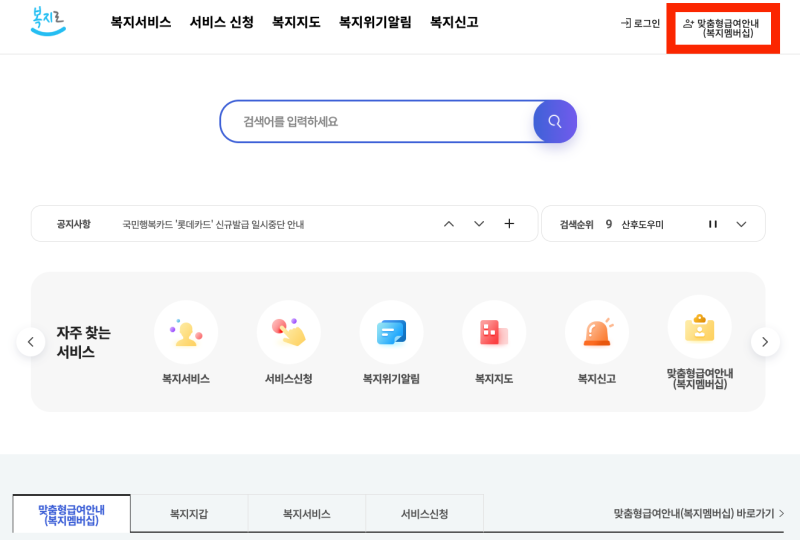Open 맞춤형급여안내 (복지멤버십) header button
Screen dimensions: 800x540
723,29
